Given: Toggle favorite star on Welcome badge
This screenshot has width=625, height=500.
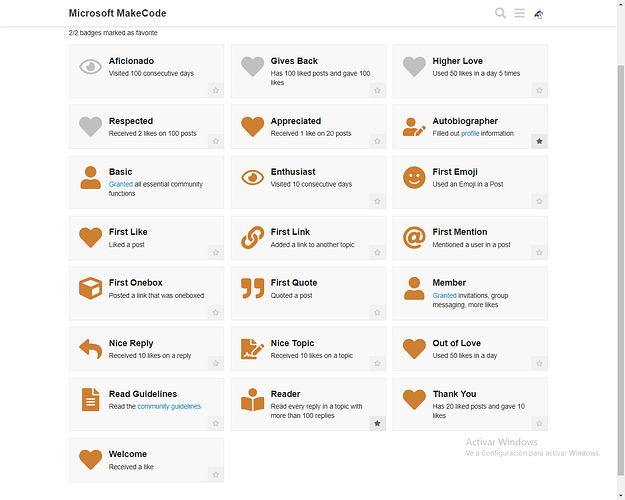Looking at the screenshot, I should click(216, 475).
